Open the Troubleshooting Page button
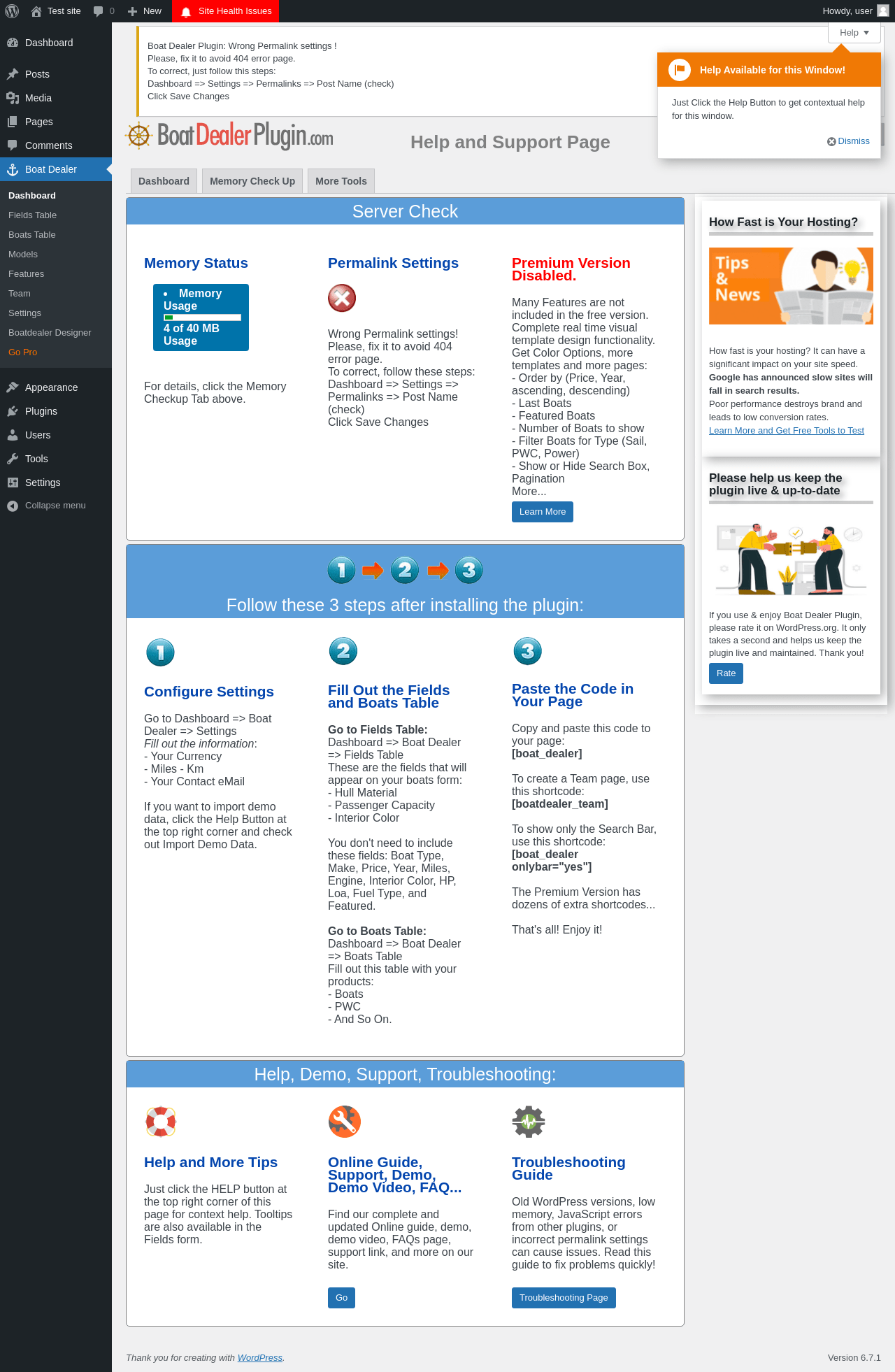The image size is (895, 1372). pos(564,1298)
